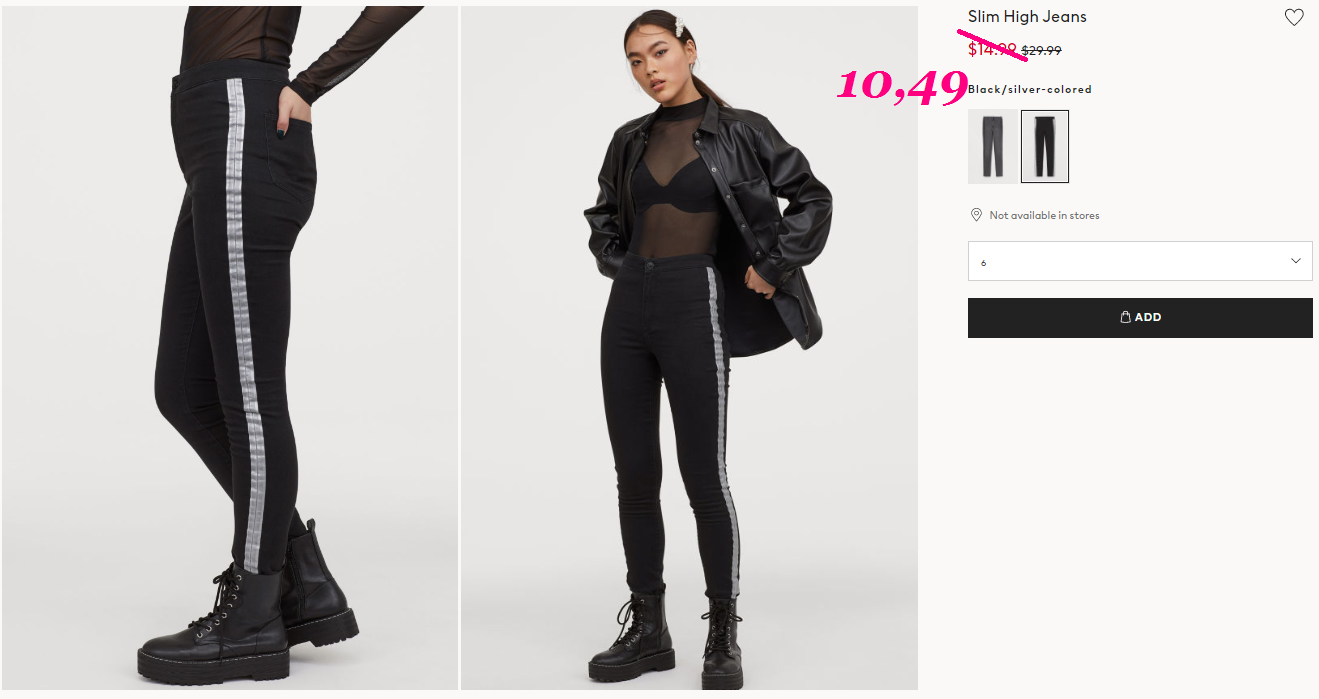Click the crossed-out $14.99 sale price
Image resolution: width=1319 pixels, height=699 pixels.
tap(992, 48)
